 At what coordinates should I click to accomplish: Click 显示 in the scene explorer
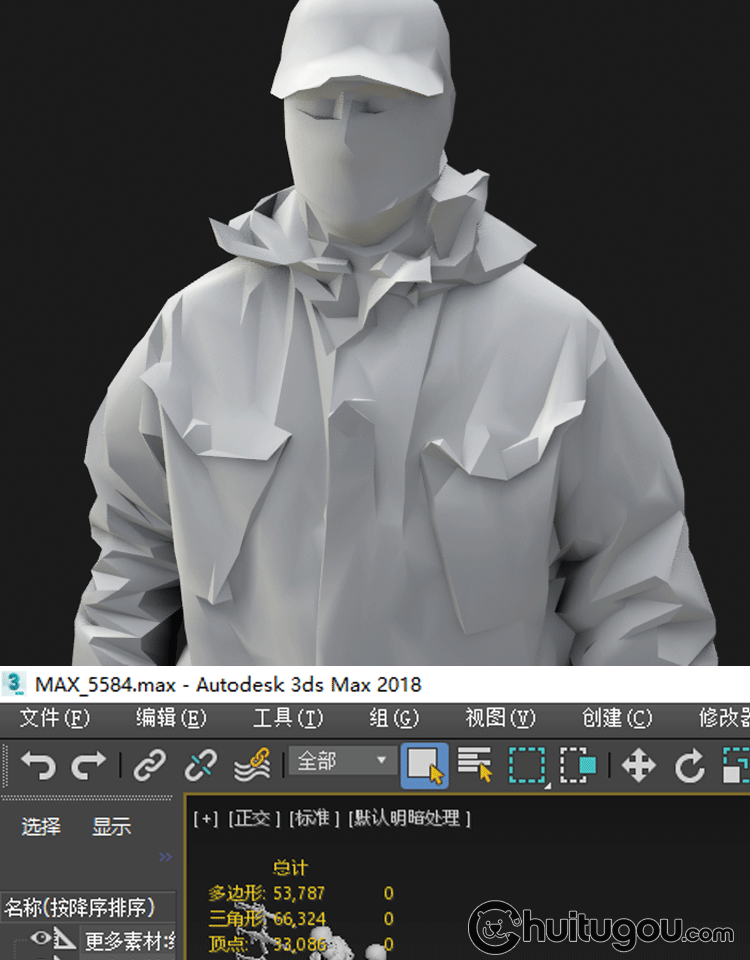click(x=111, y=827)
